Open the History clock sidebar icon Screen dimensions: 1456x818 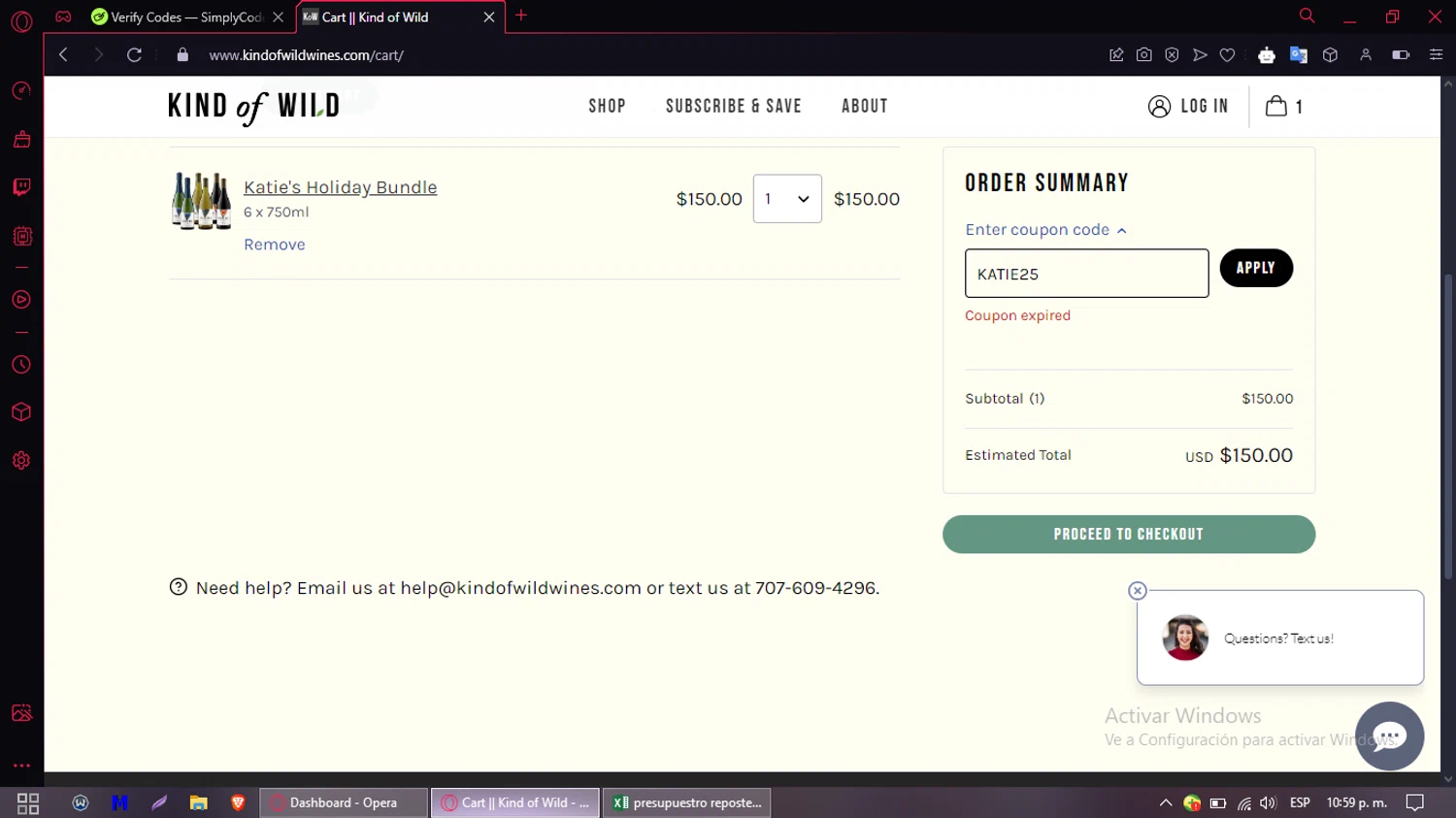(x=21, y=365)
